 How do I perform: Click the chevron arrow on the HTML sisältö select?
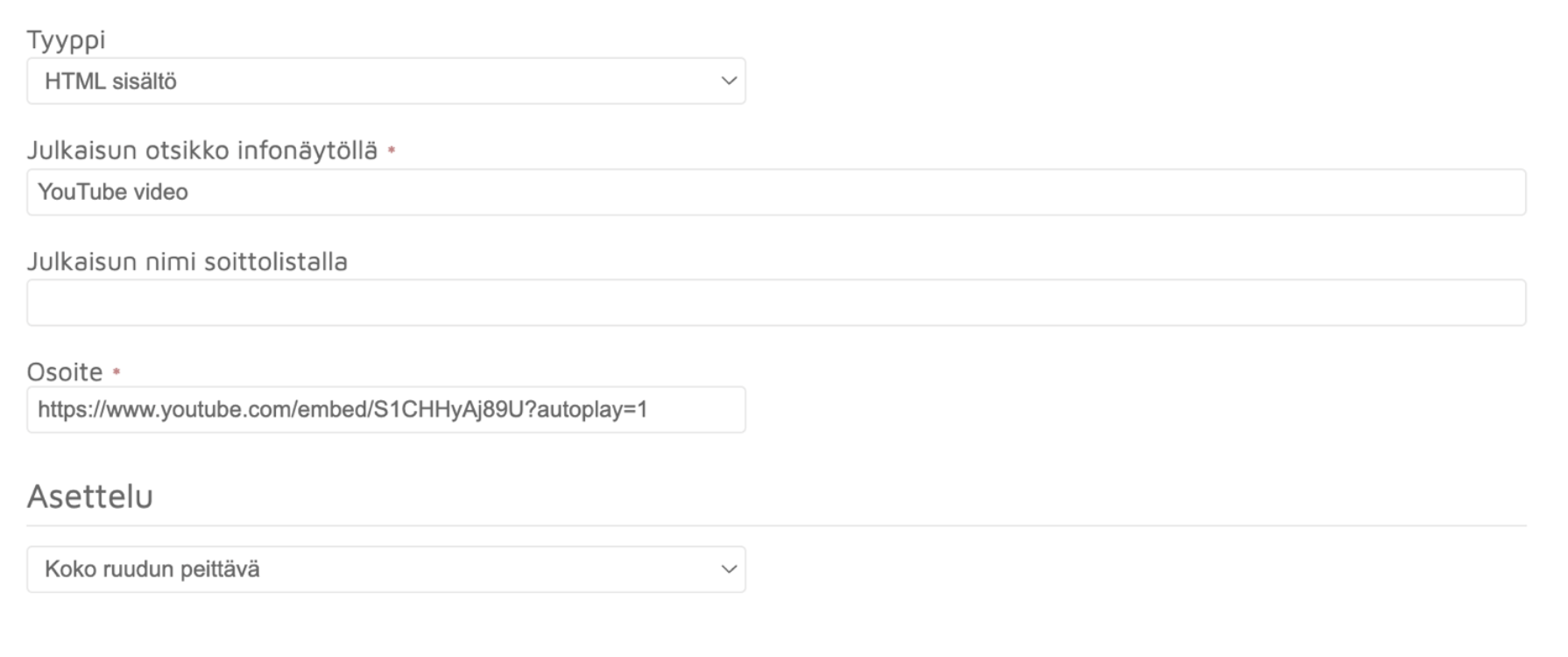(x=728, y=81)
